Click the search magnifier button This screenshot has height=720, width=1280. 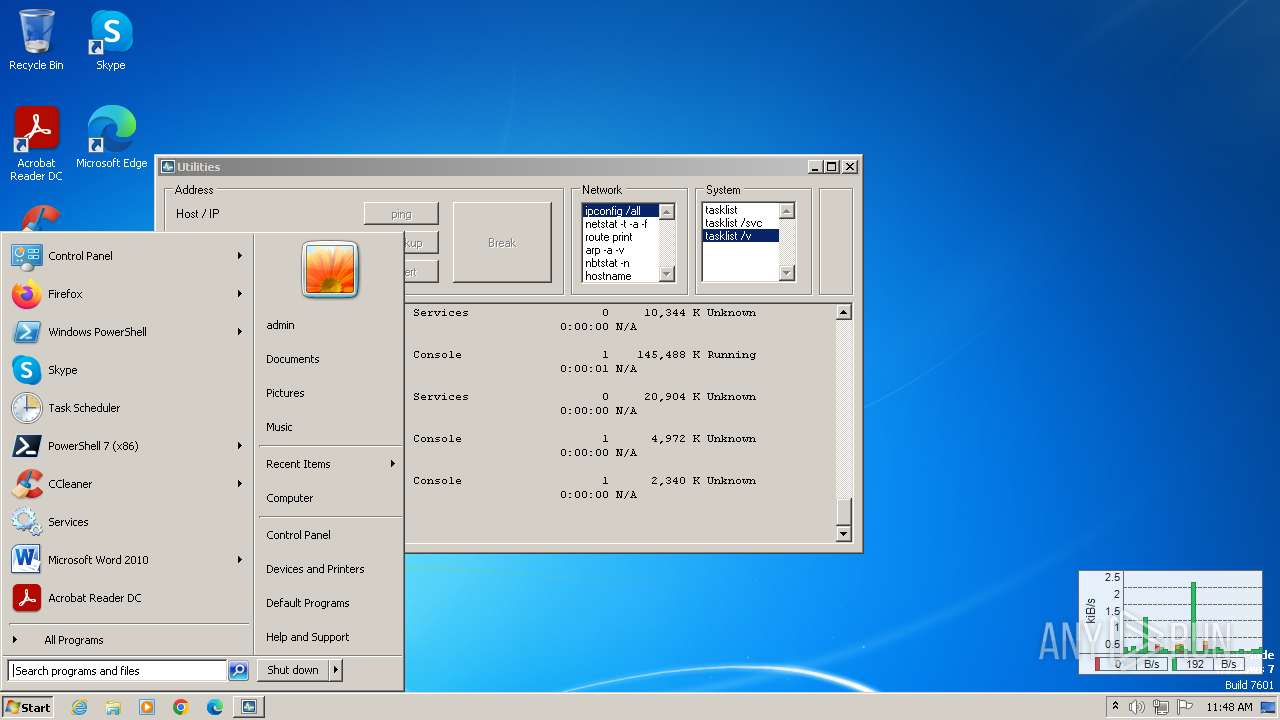pos(238,671)
